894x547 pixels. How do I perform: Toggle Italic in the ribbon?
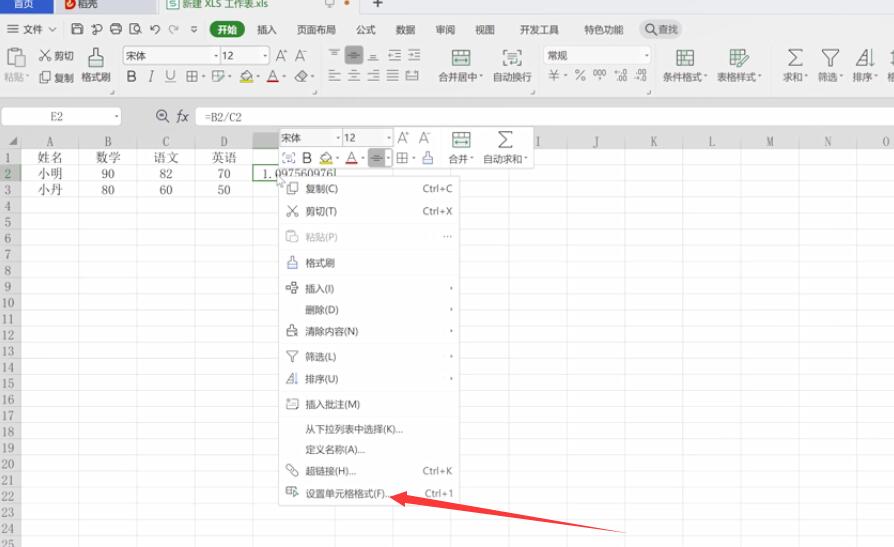point(151,76)
